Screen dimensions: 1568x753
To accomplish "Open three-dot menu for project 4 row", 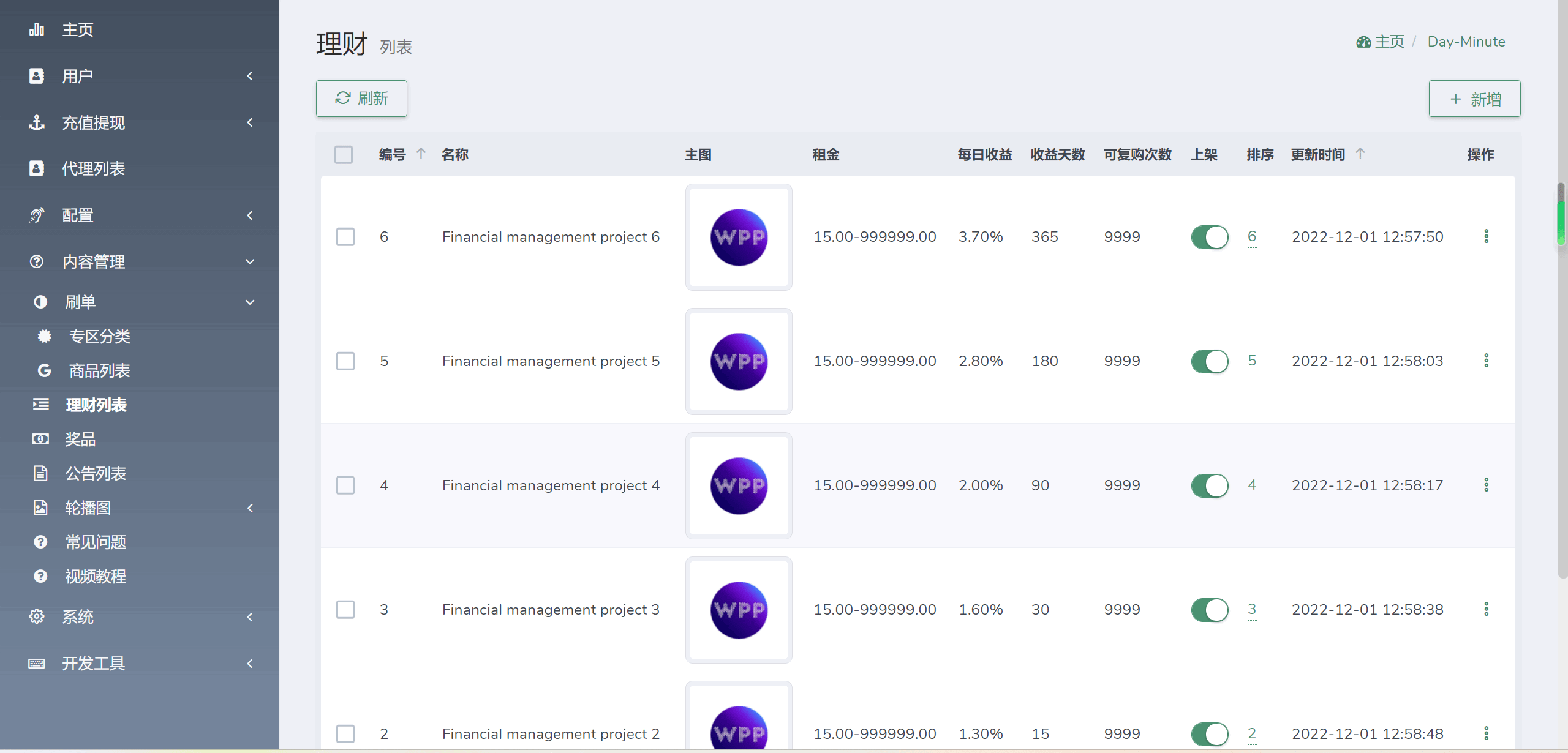I will [x=1486, y=485].
